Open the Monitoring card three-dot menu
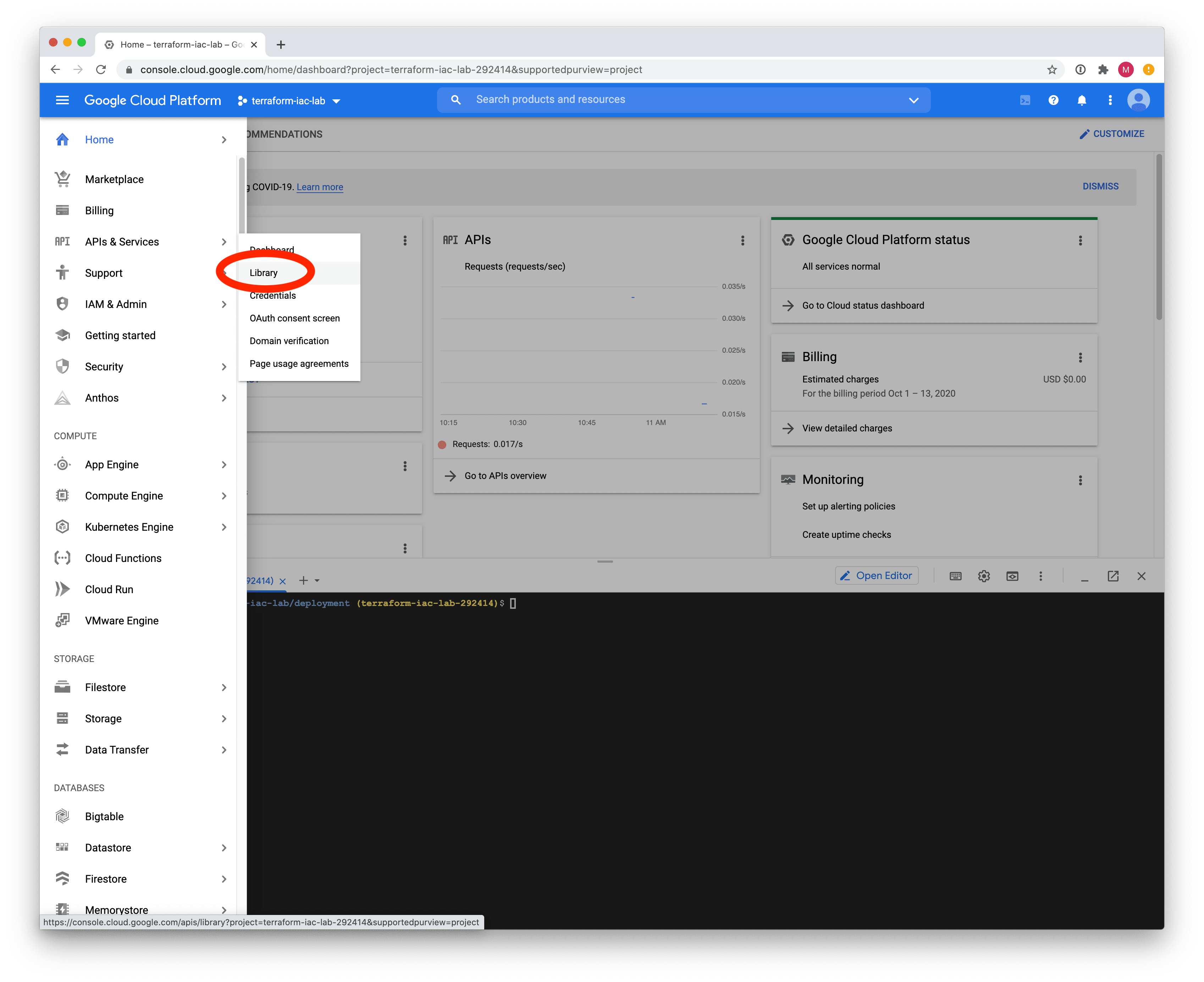 click(x=1080, y=480)
